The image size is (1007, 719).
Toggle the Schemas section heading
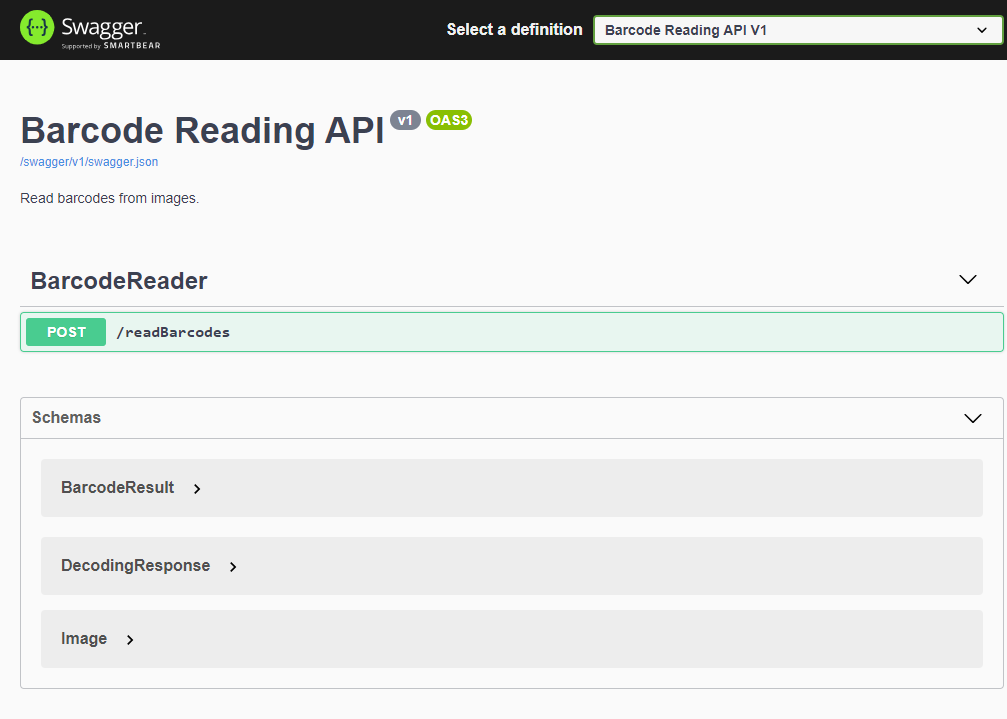point(66,418)
